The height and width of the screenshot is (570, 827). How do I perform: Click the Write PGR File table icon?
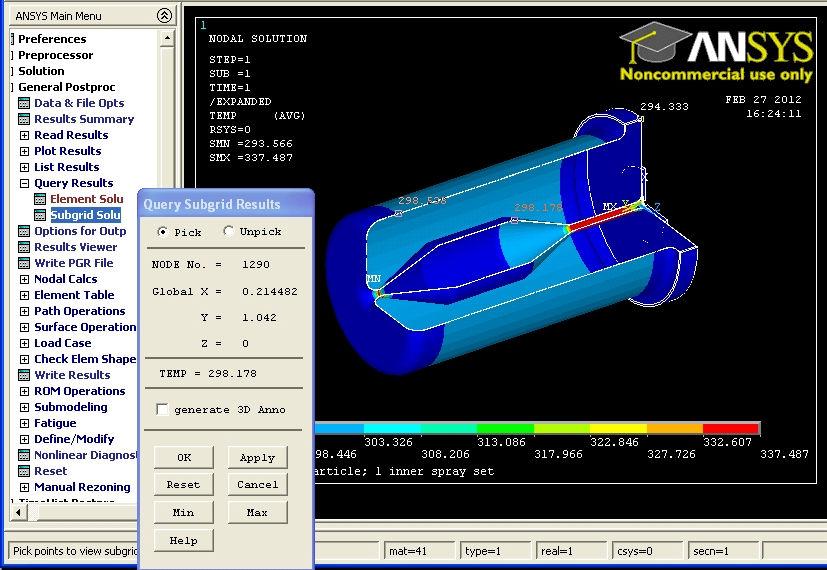click(24, 263)
